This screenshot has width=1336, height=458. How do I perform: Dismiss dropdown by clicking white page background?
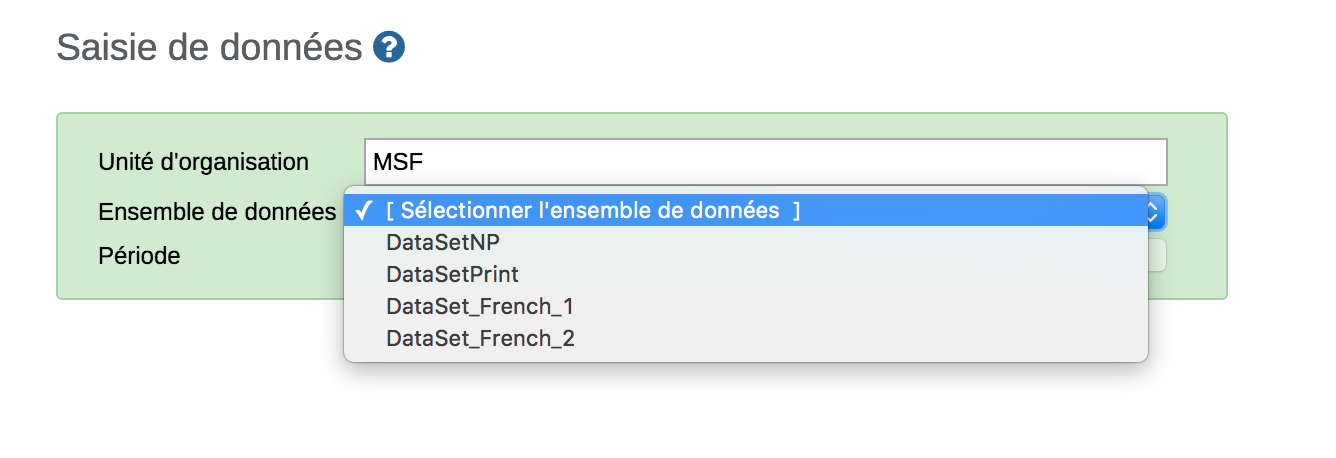700,410
